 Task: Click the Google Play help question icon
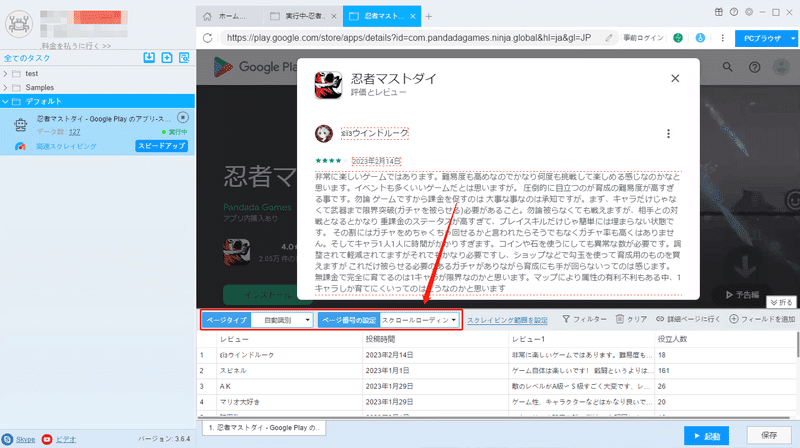tap(755, 67)
